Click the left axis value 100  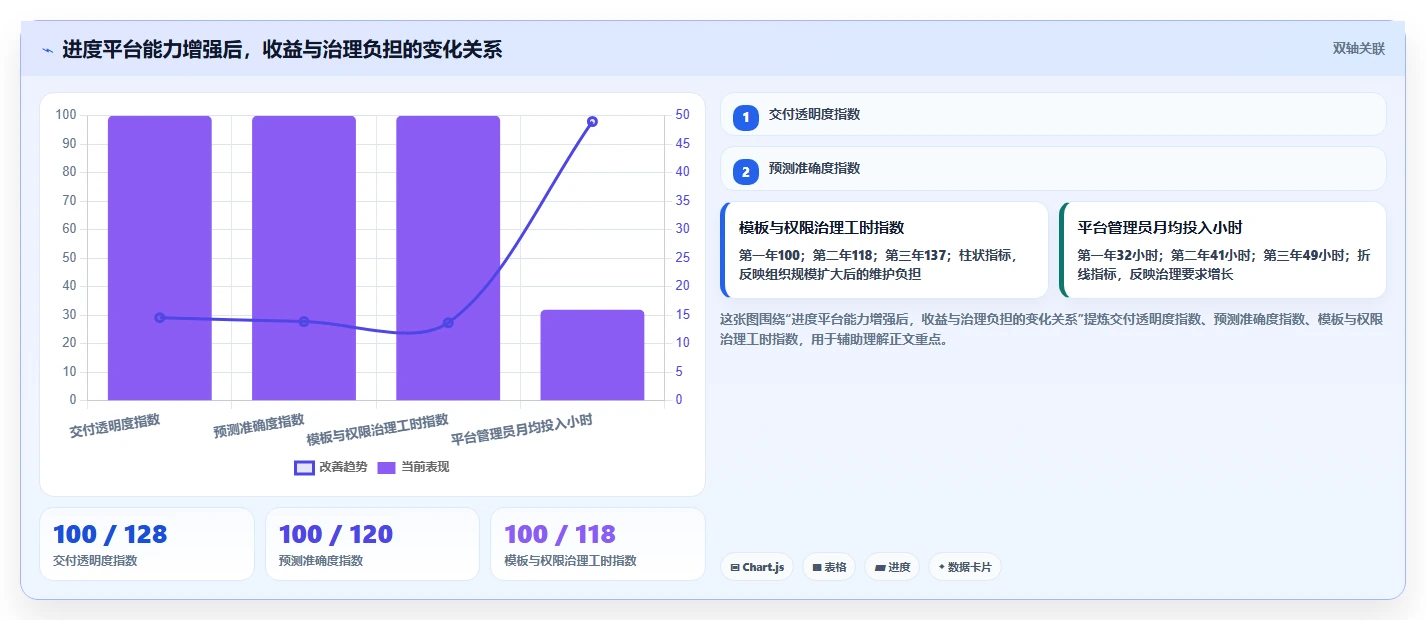pos(66,115)
